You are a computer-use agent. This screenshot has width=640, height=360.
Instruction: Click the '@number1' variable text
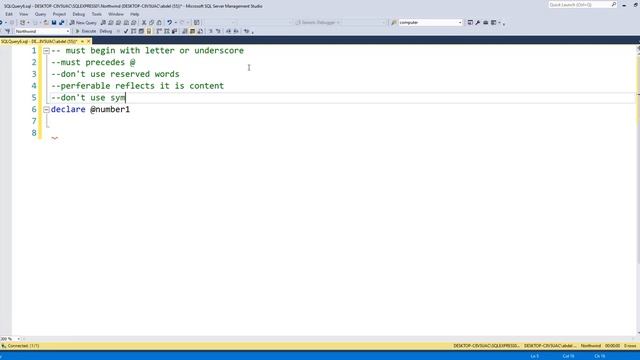click(110, 109)
